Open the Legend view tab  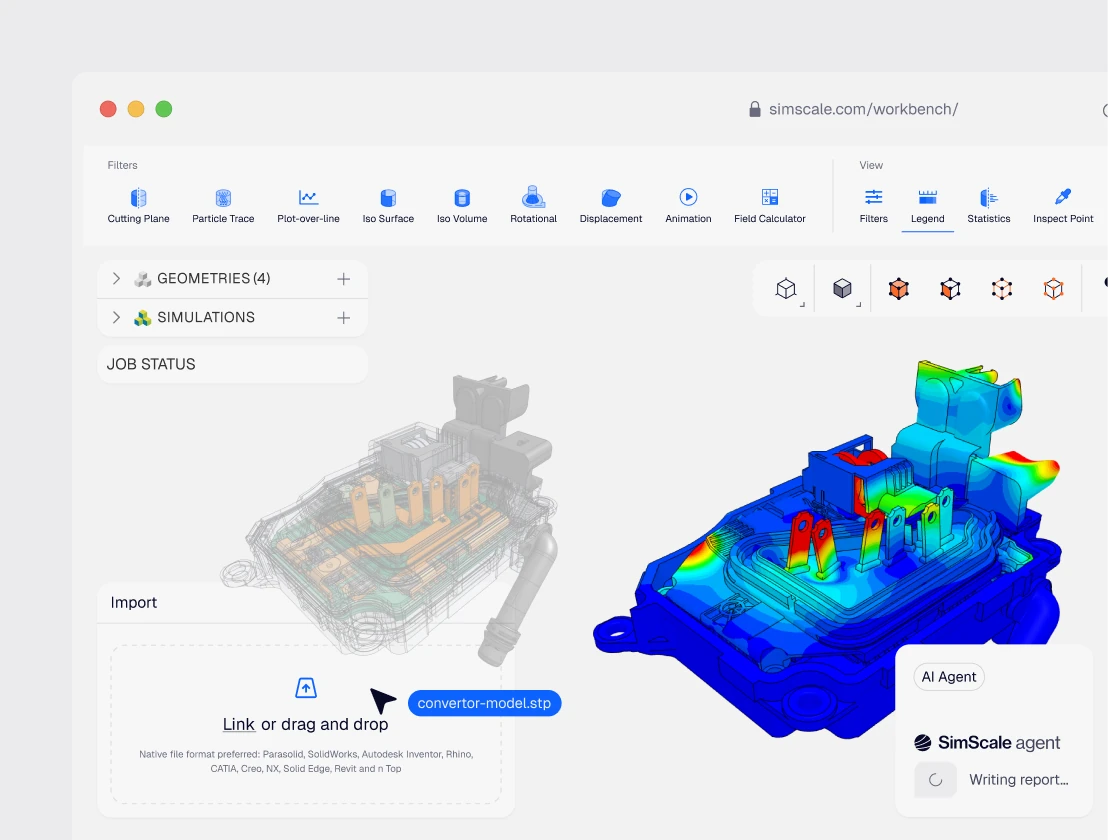pyautogui.click(x=928, y=206)
